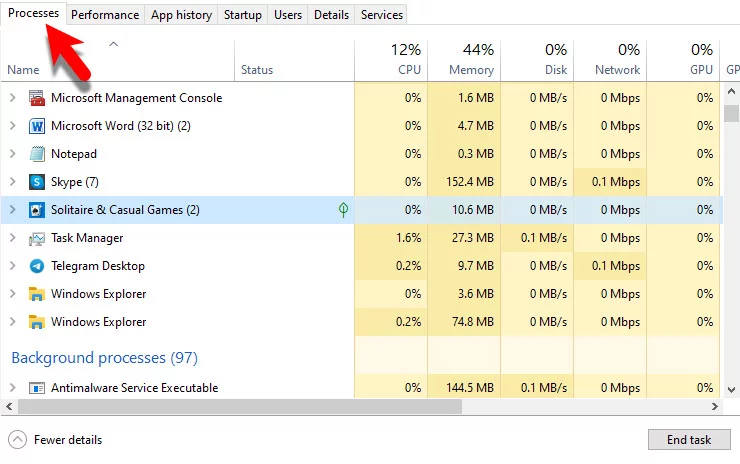Sort by the Network column header
The width and height of the screenshot is (740, 464).
tap(610, 60)
